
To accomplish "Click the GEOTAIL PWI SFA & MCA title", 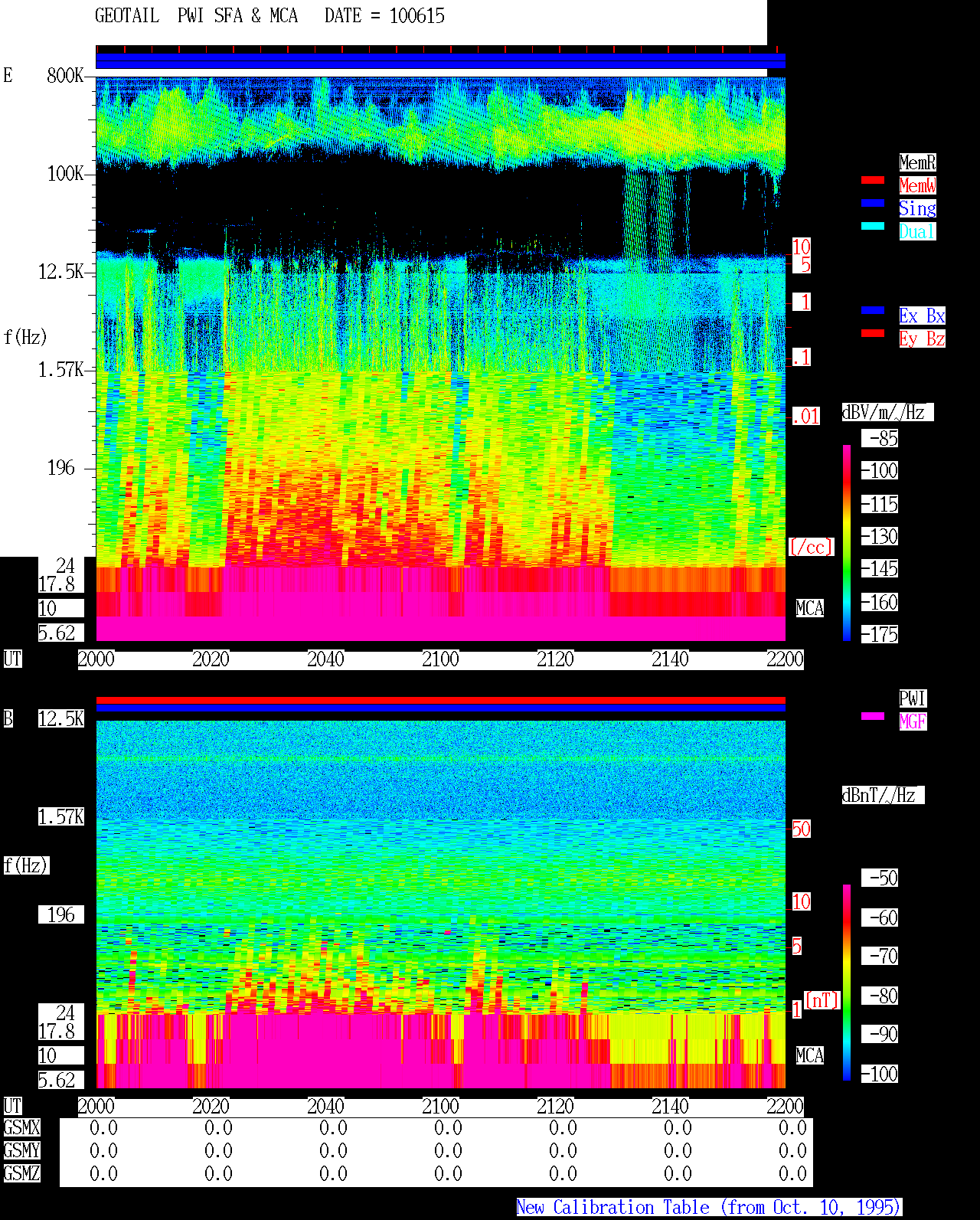I will coord(196,16).
